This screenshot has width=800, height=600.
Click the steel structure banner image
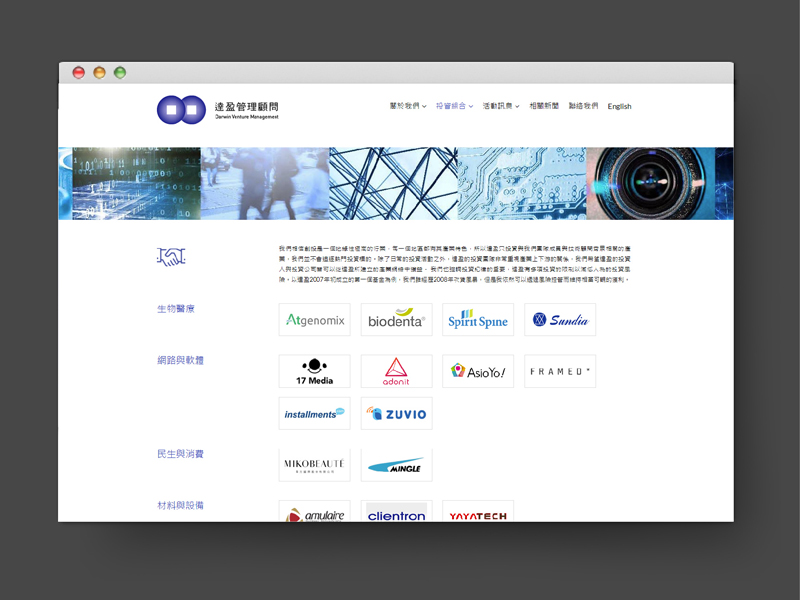(x=393, y=184)
